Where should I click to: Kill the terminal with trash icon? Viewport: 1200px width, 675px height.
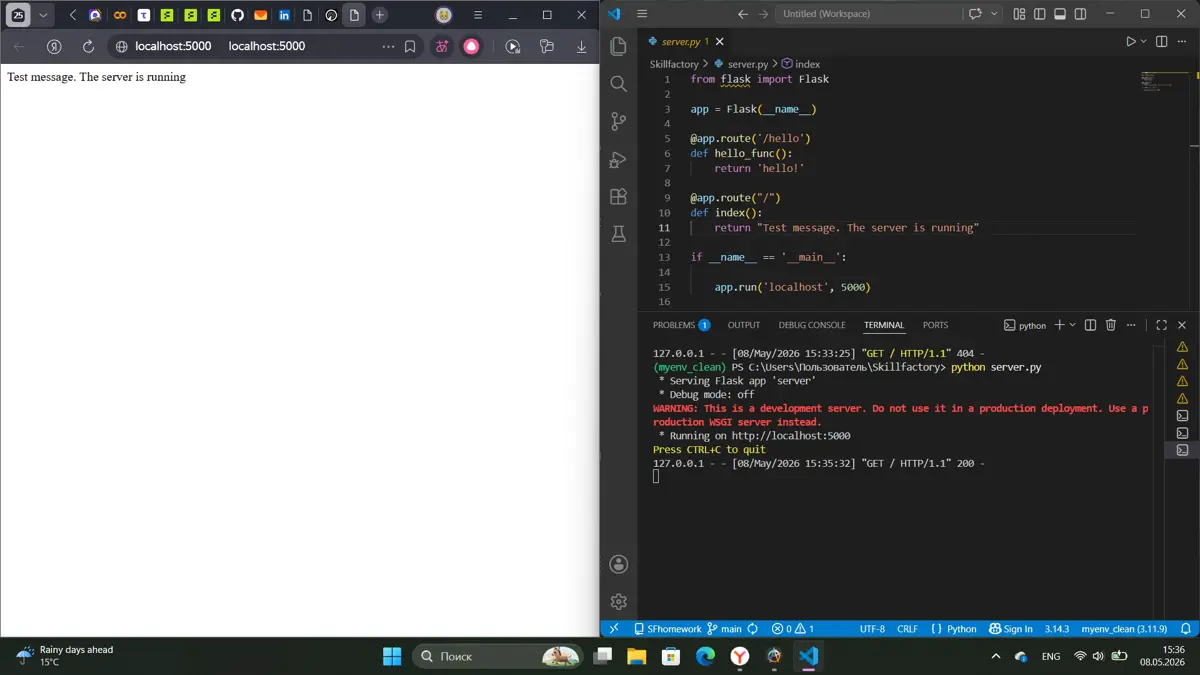click(x=1110, y=325)
